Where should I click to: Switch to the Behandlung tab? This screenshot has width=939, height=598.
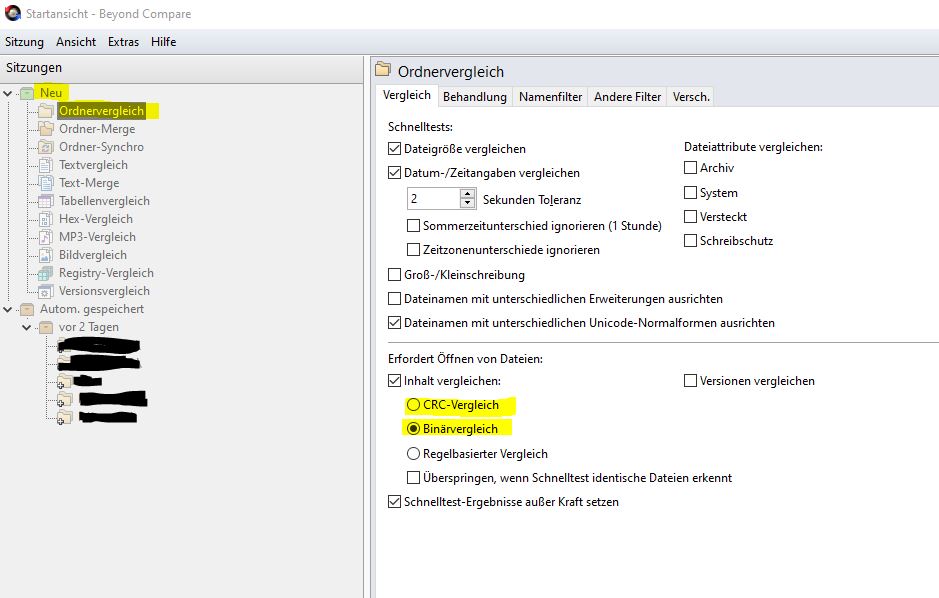pyautogui.click(x=475, y=97)
